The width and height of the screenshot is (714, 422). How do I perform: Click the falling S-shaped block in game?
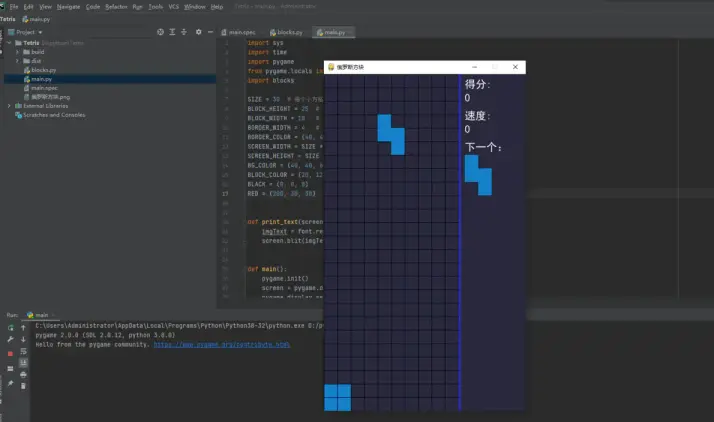pyautogui.click(x=391, y=134)
